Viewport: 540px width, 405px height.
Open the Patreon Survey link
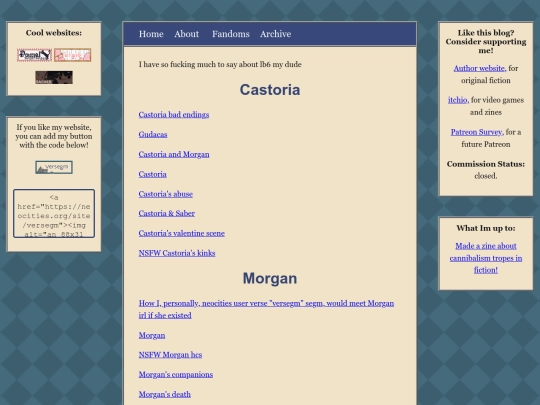click(x=477, y=132)
